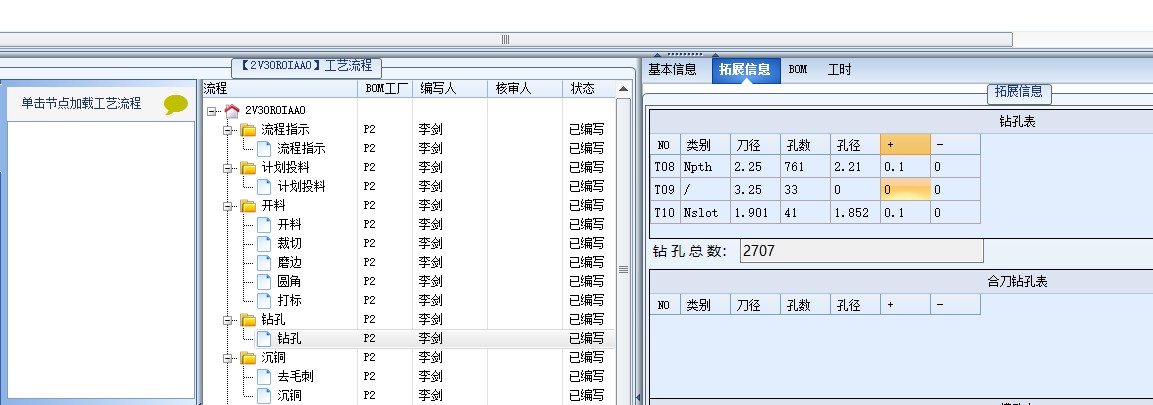Click the splitter collapse arrow left of 钻孔表

(x=638, y=398)
